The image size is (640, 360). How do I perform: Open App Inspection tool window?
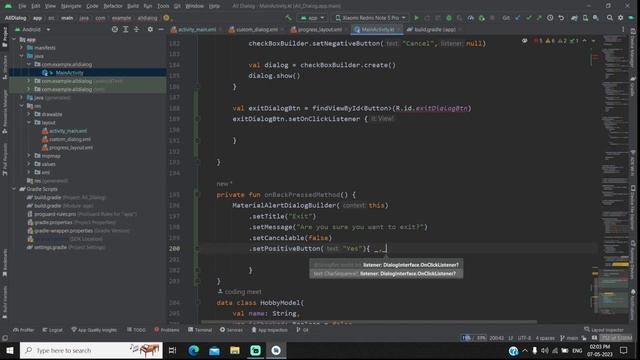(269, 330)
